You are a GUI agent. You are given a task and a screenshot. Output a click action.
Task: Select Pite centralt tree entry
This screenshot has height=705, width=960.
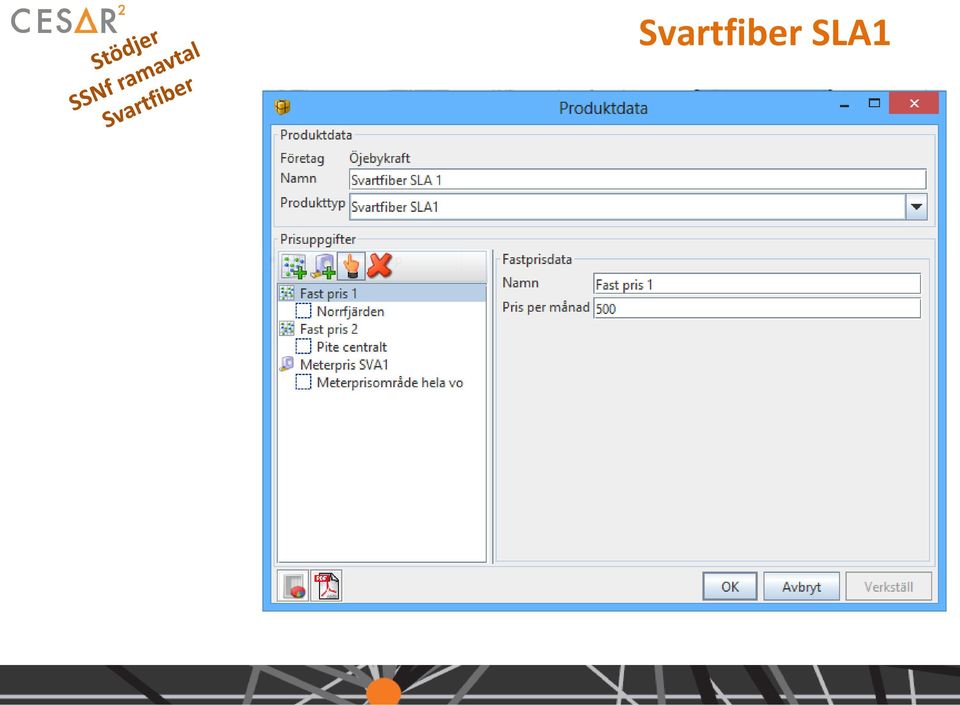[351, 347]
